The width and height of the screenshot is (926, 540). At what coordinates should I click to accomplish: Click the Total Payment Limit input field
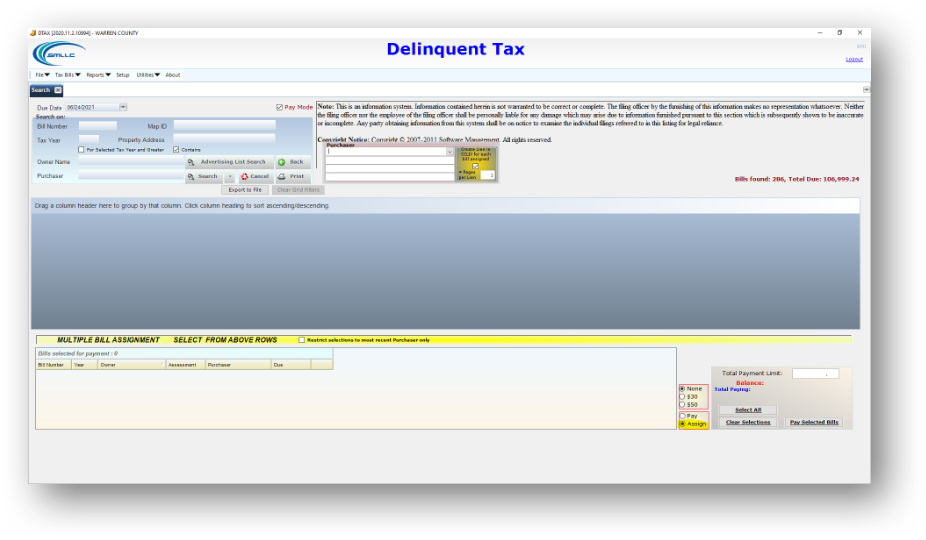coord(815,374)
